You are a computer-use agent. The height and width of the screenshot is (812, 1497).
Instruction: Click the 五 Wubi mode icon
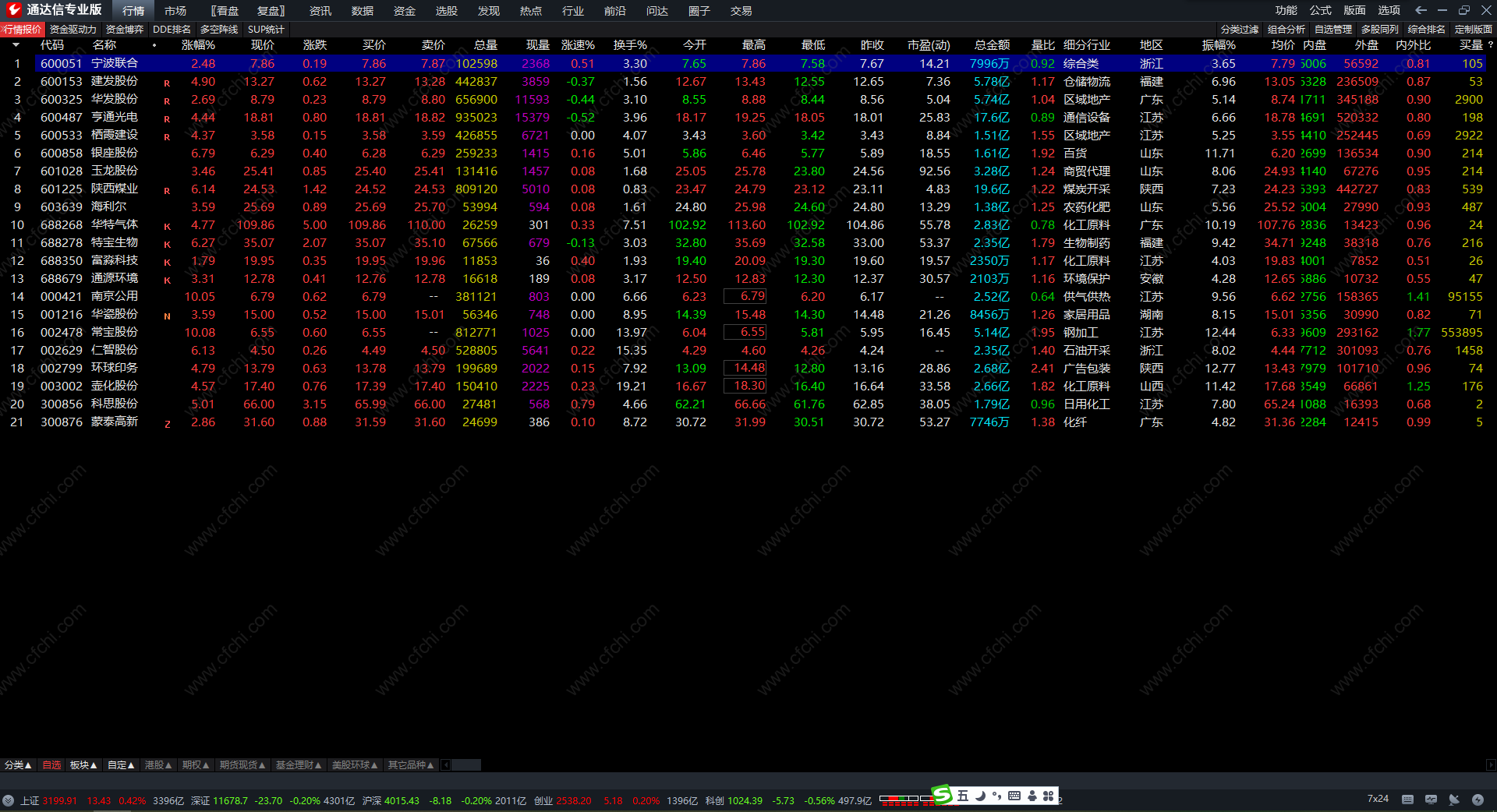click(963, 796)
